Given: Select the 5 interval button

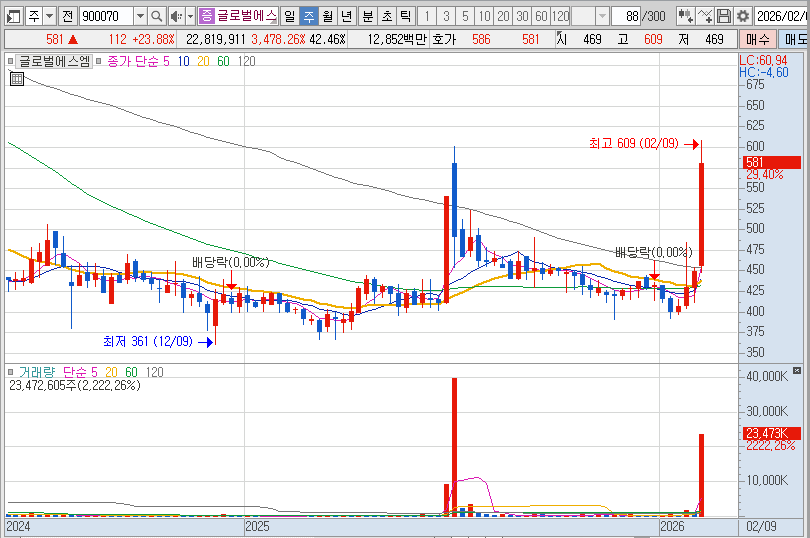Looking at the screenshot, I should coord(465,17).
